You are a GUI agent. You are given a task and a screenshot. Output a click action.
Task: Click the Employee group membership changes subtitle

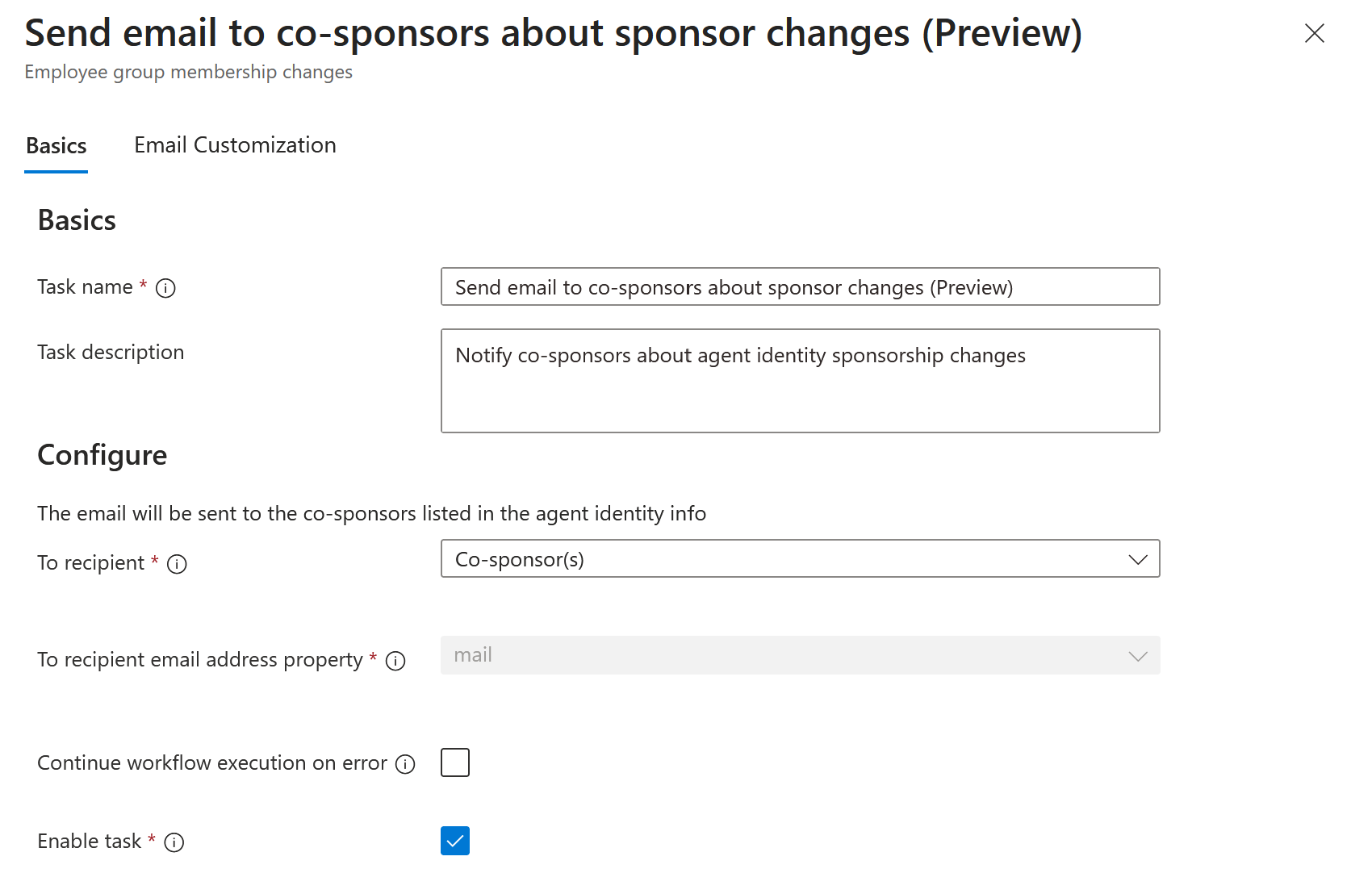(x=188, y=72)
